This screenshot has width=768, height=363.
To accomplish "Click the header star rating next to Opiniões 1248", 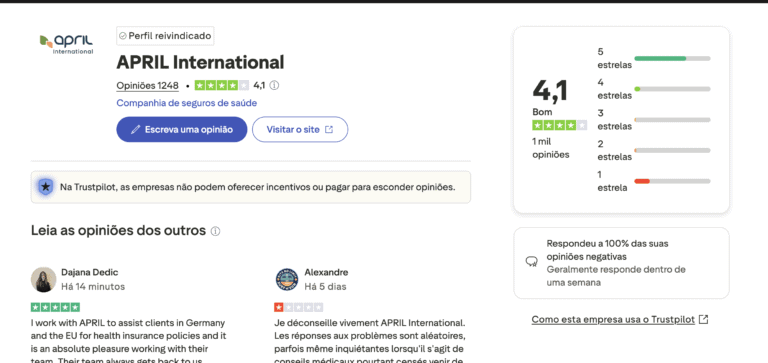I will (x=222, y=85).
